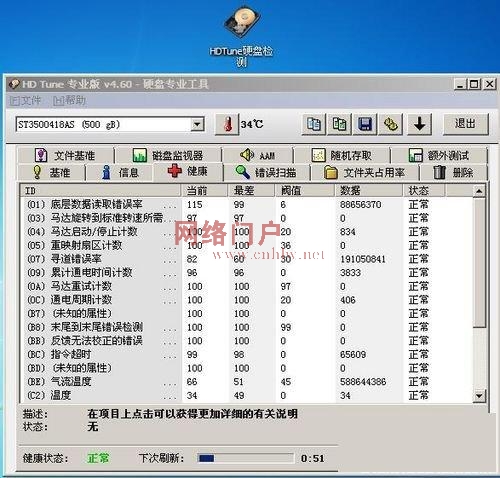This screenshot has width=500, height=478.
Task: Open options with the gears icon
Action: pyautogui.click(x=391, y=124)
